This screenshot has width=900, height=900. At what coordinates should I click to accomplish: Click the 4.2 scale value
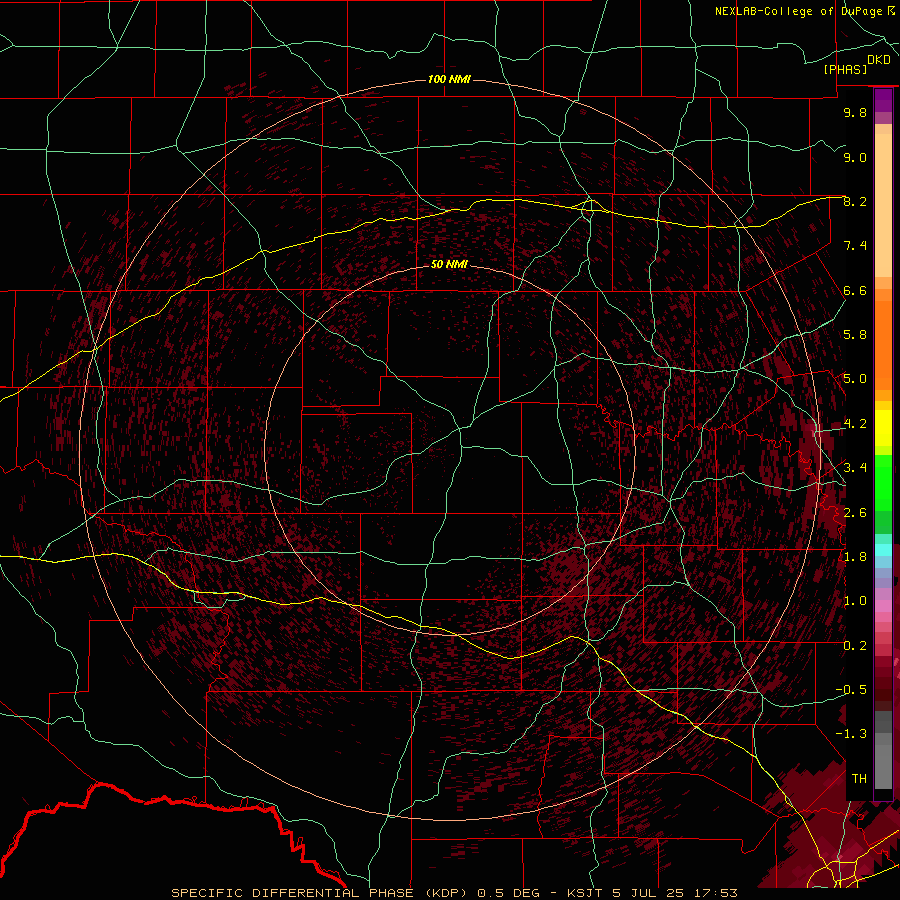[x=855, y=424]
